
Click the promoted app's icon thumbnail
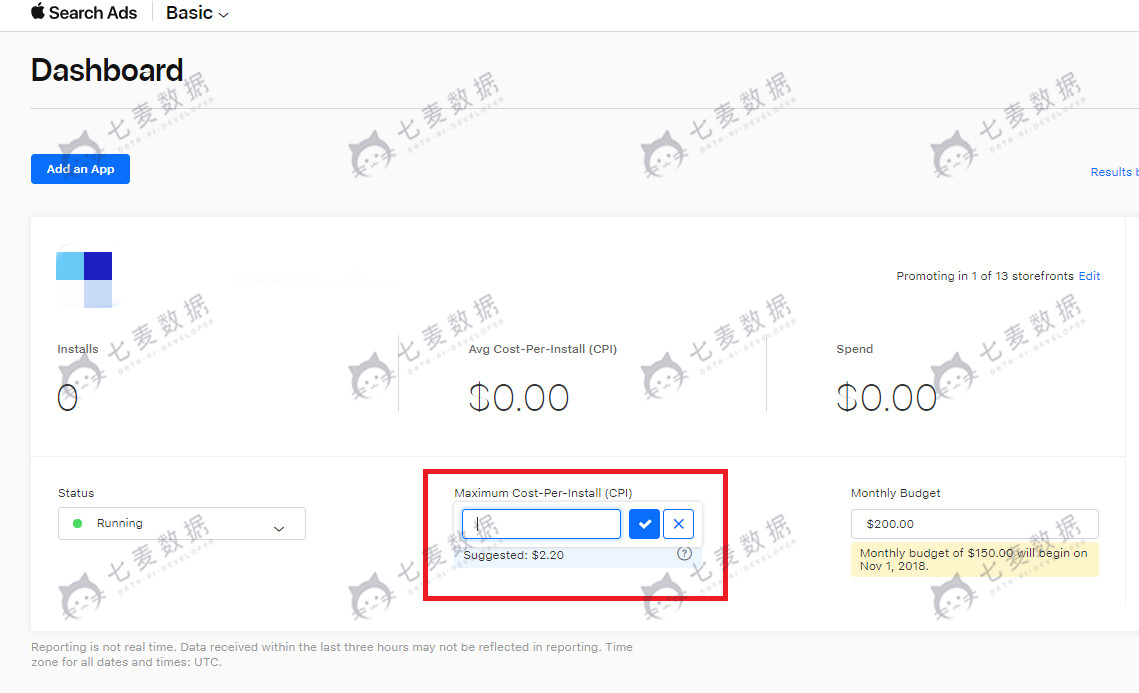point(84,279)
